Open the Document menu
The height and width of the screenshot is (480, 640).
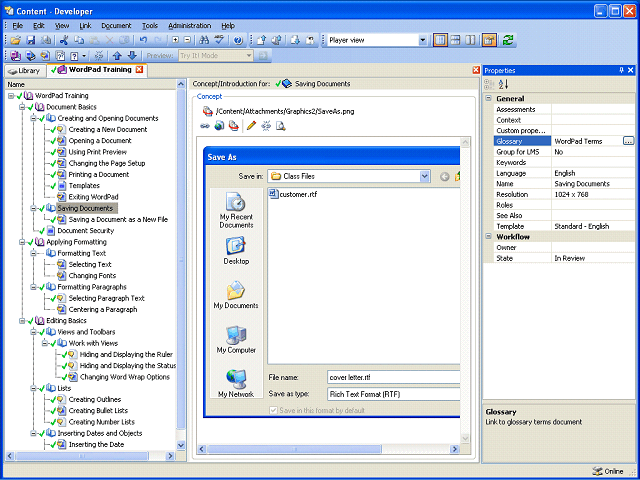click(x=116, y=25)
